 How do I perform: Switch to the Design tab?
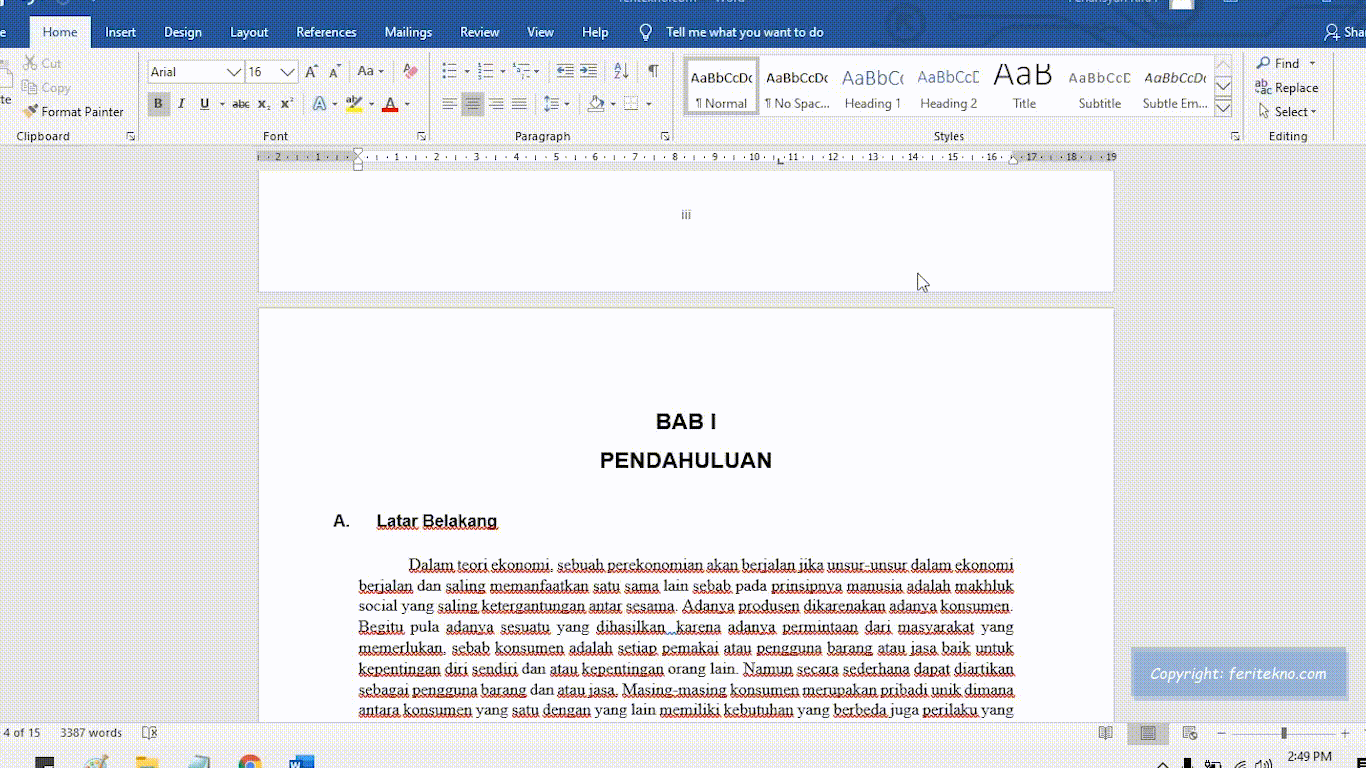coord(183,32)
